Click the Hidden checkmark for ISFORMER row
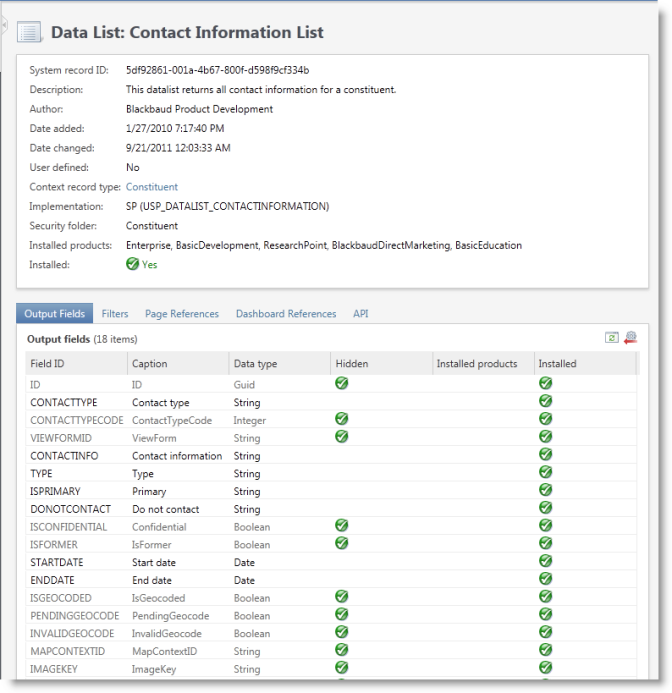 pos(342,544)
